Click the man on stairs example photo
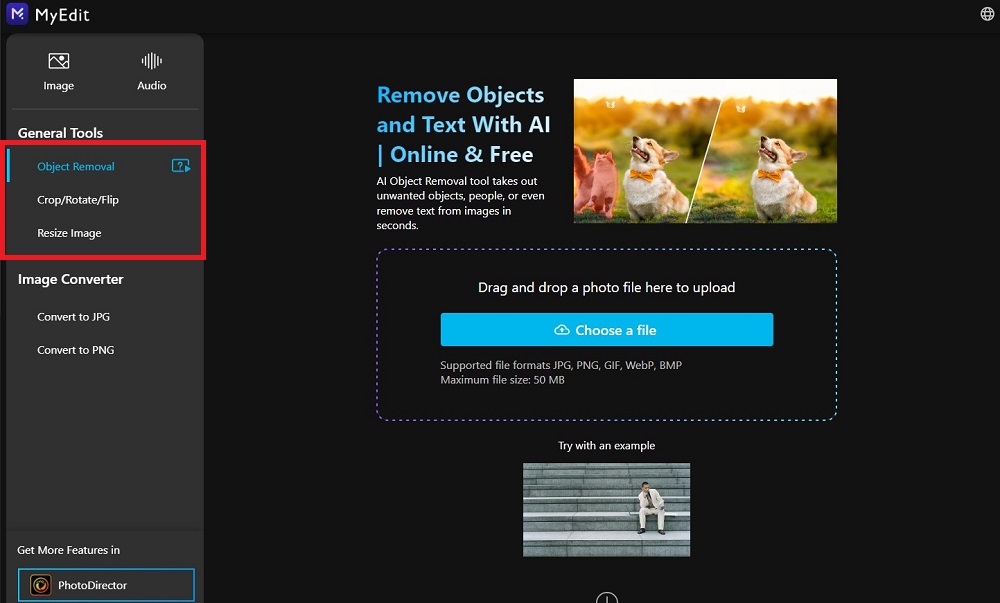This screenshot has width=1000, height=603. (x=606, y=509)
